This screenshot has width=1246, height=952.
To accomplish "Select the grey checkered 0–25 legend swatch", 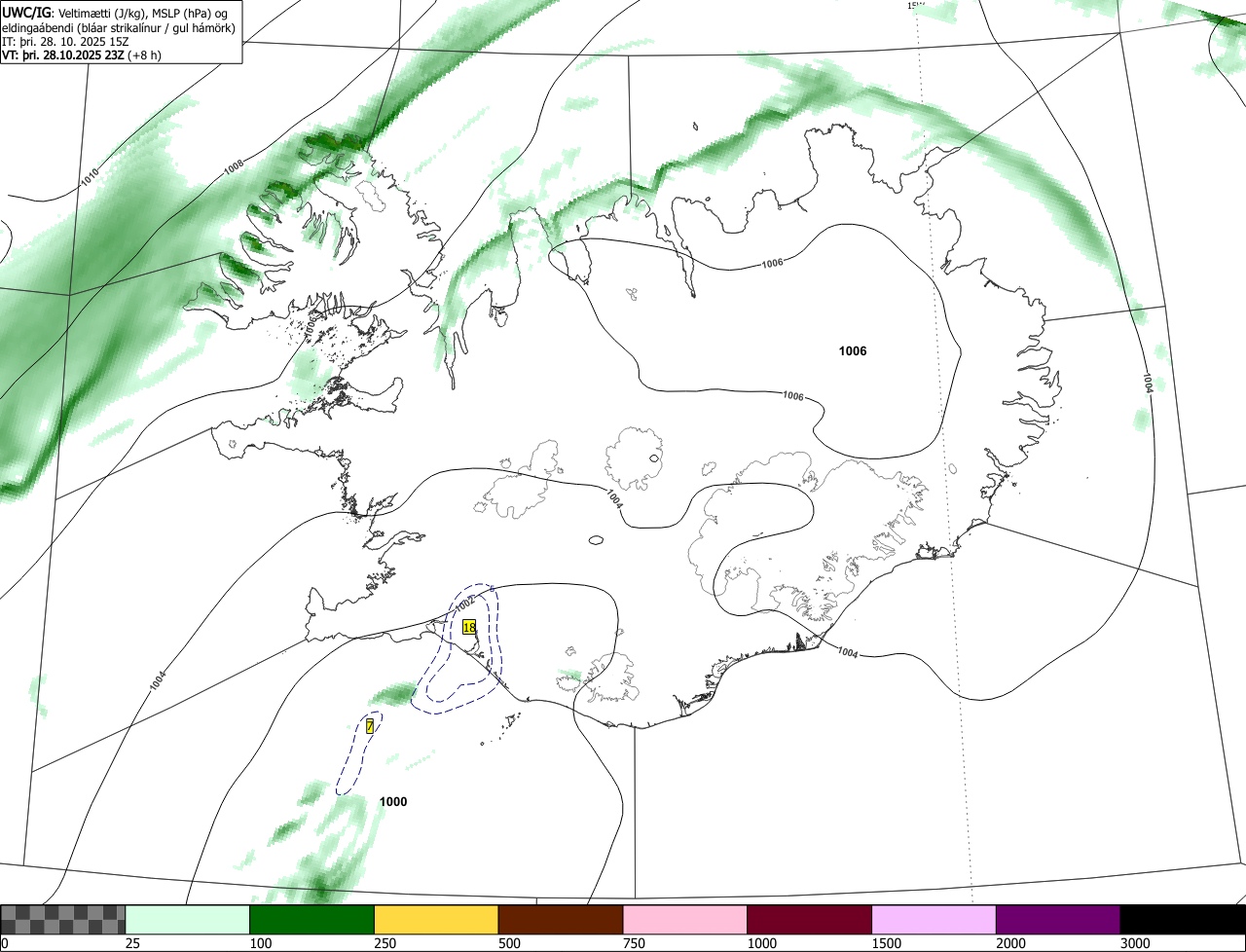I will tap(63, 920).
